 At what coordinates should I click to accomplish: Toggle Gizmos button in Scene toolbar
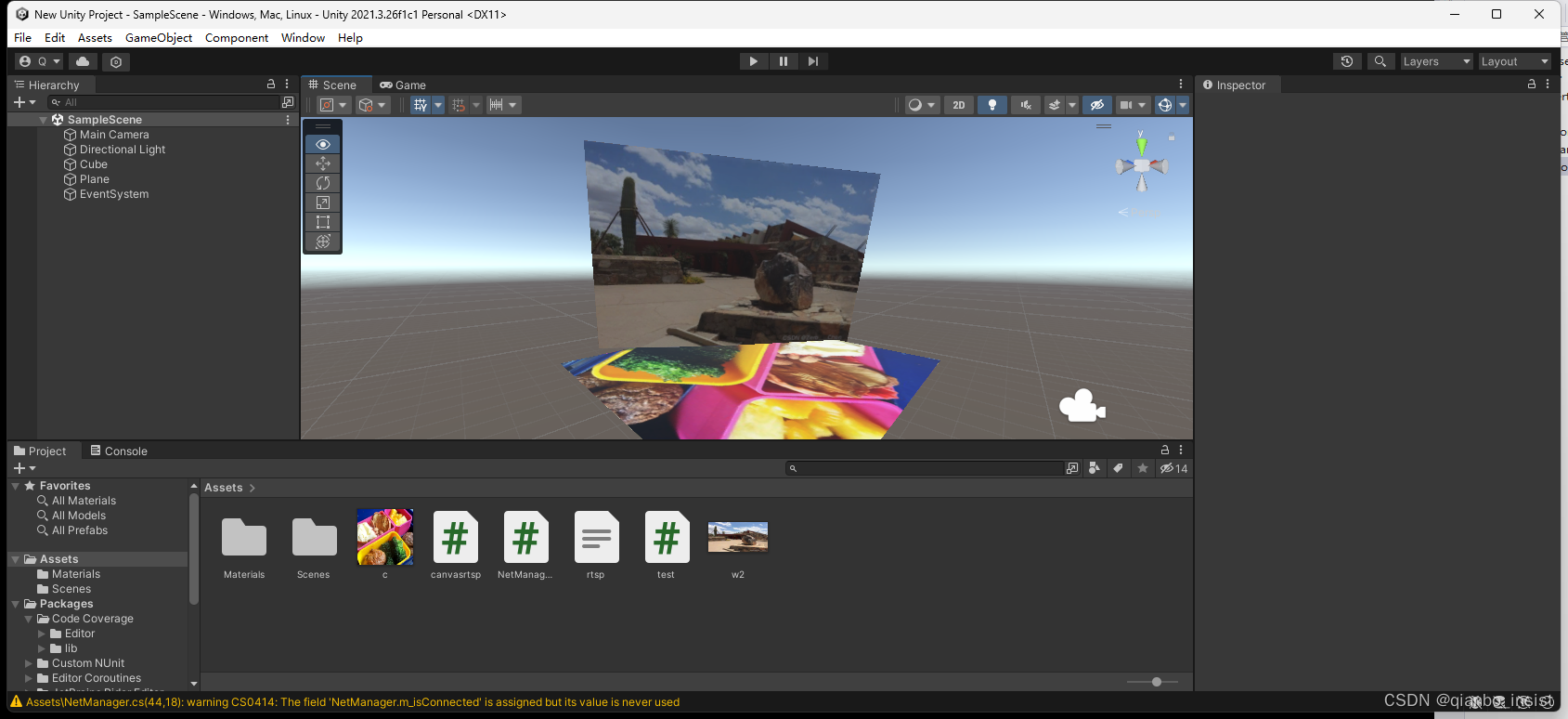click(1164, 105)
